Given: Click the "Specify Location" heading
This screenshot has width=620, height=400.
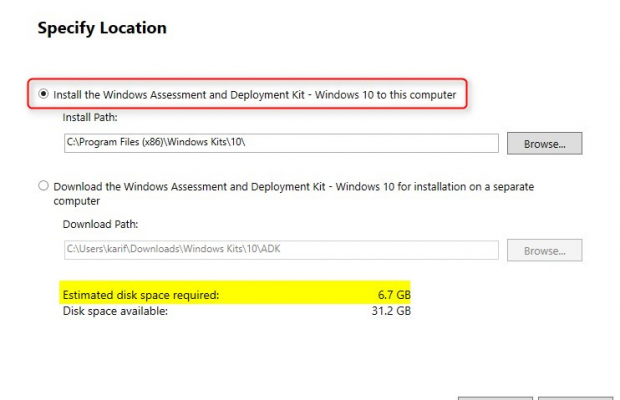Looking at the screenshot, I should (102, 28).
